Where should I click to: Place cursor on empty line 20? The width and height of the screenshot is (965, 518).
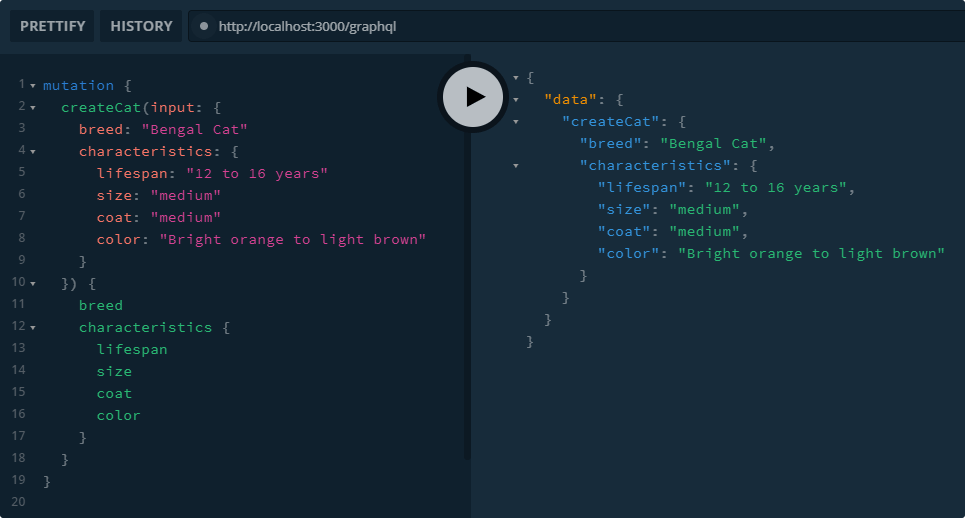[x=200, y=504]
